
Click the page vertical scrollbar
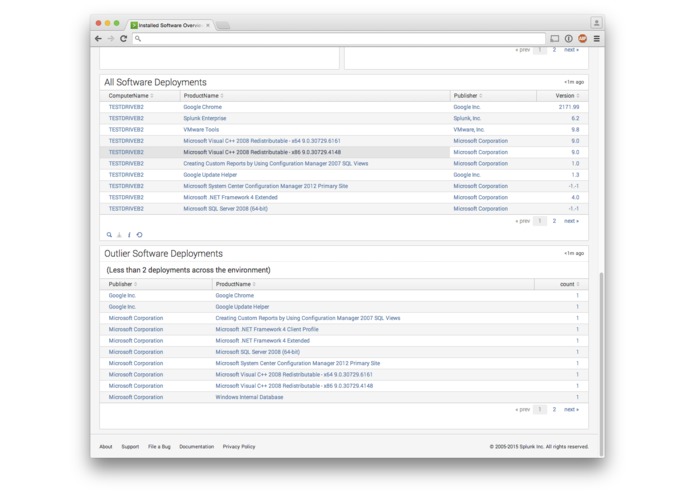[x=601, y=363]
